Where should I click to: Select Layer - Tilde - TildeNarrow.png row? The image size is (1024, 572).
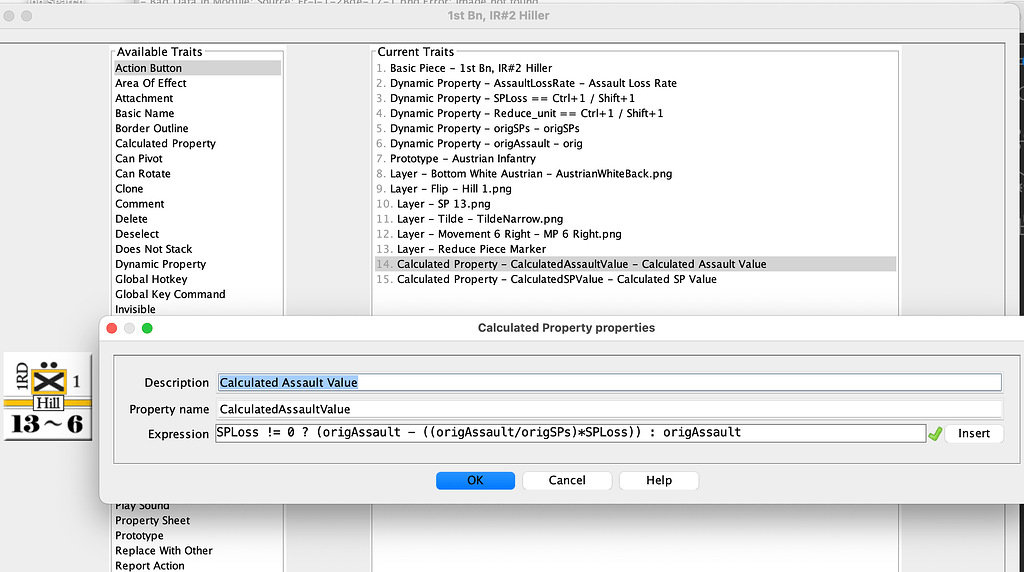635,219
